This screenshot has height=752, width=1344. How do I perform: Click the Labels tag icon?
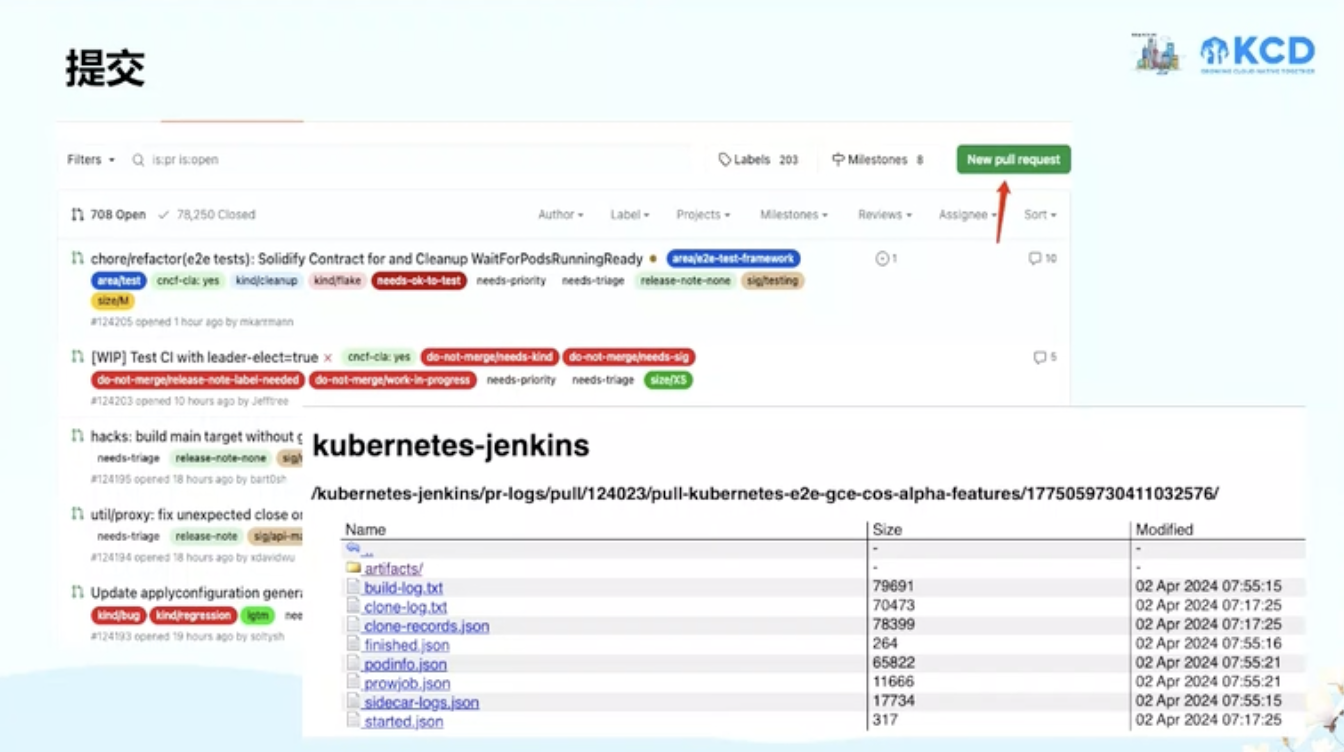725,159
